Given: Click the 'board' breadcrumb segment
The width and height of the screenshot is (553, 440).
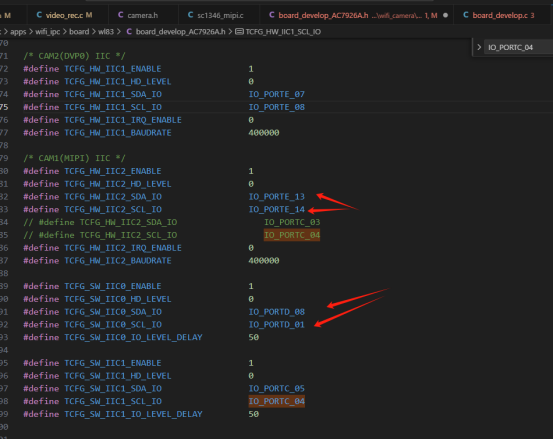Looking at the screenshot, I should [x=79, y=32].
